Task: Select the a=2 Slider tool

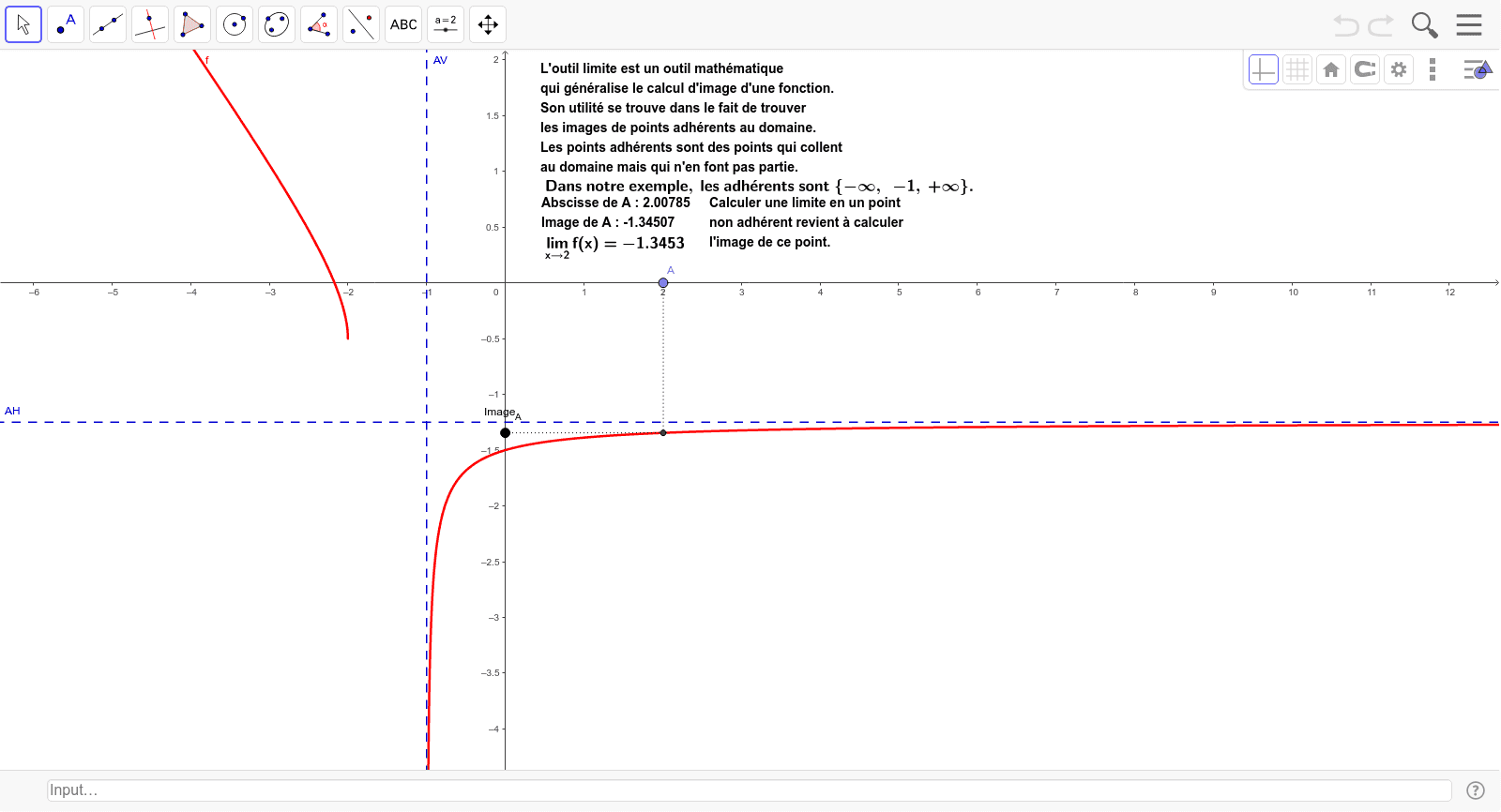Action: (x=446, y=24)
